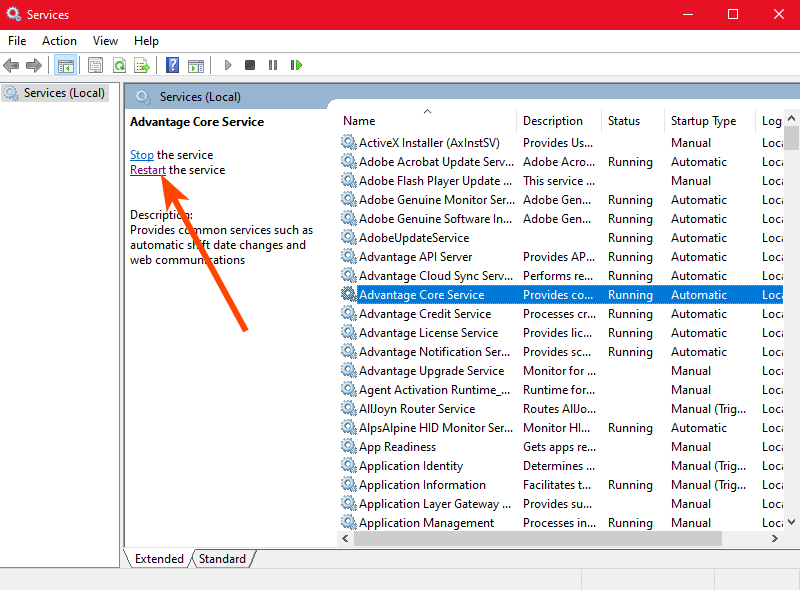The width and height of the screenshot is (800, 590).
Task: Select Services (Local) in the console tree
Action: (55, 93)
